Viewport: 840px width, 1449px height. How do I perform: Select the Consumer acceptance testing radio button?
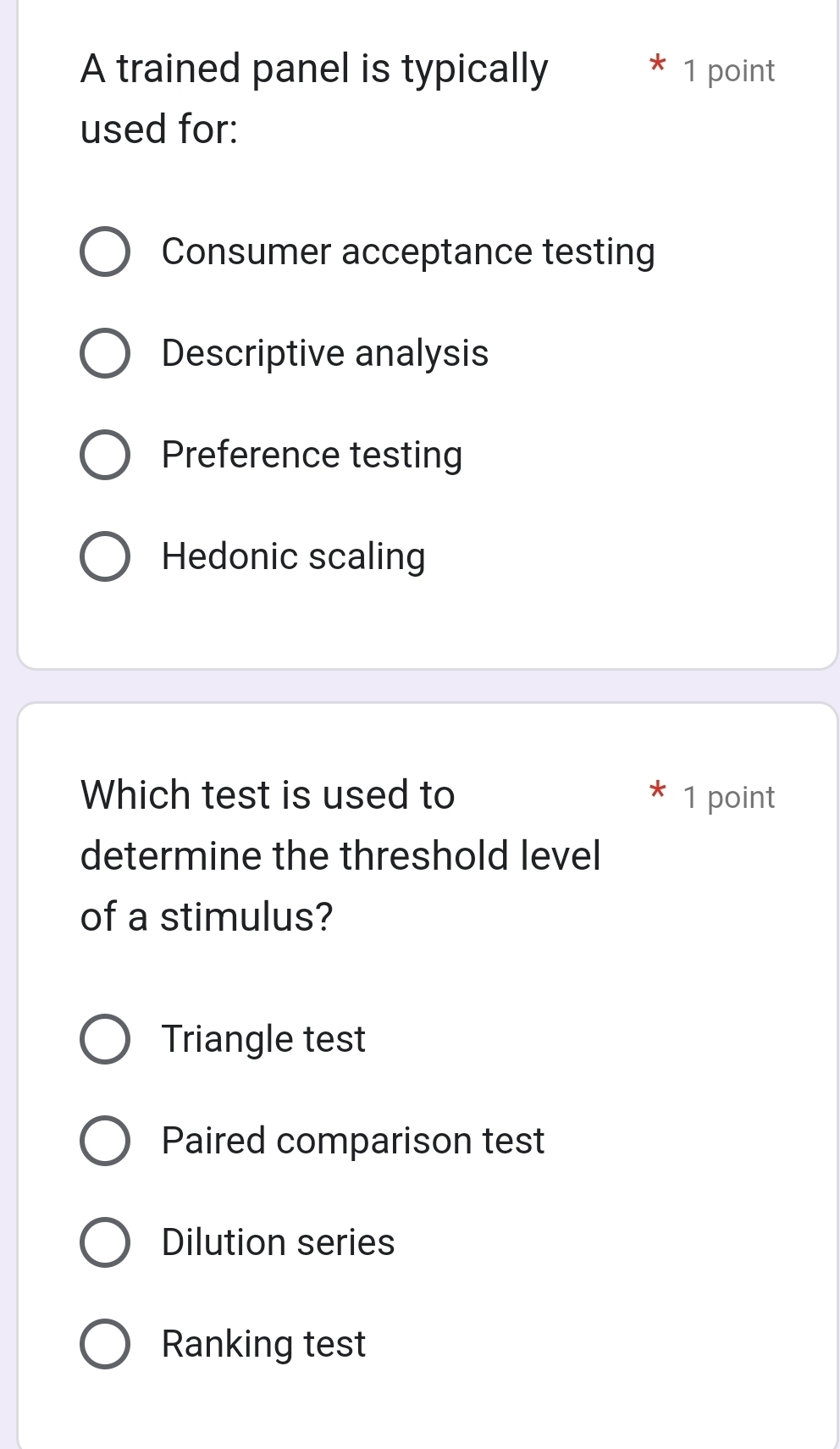[x=105, y=252]
